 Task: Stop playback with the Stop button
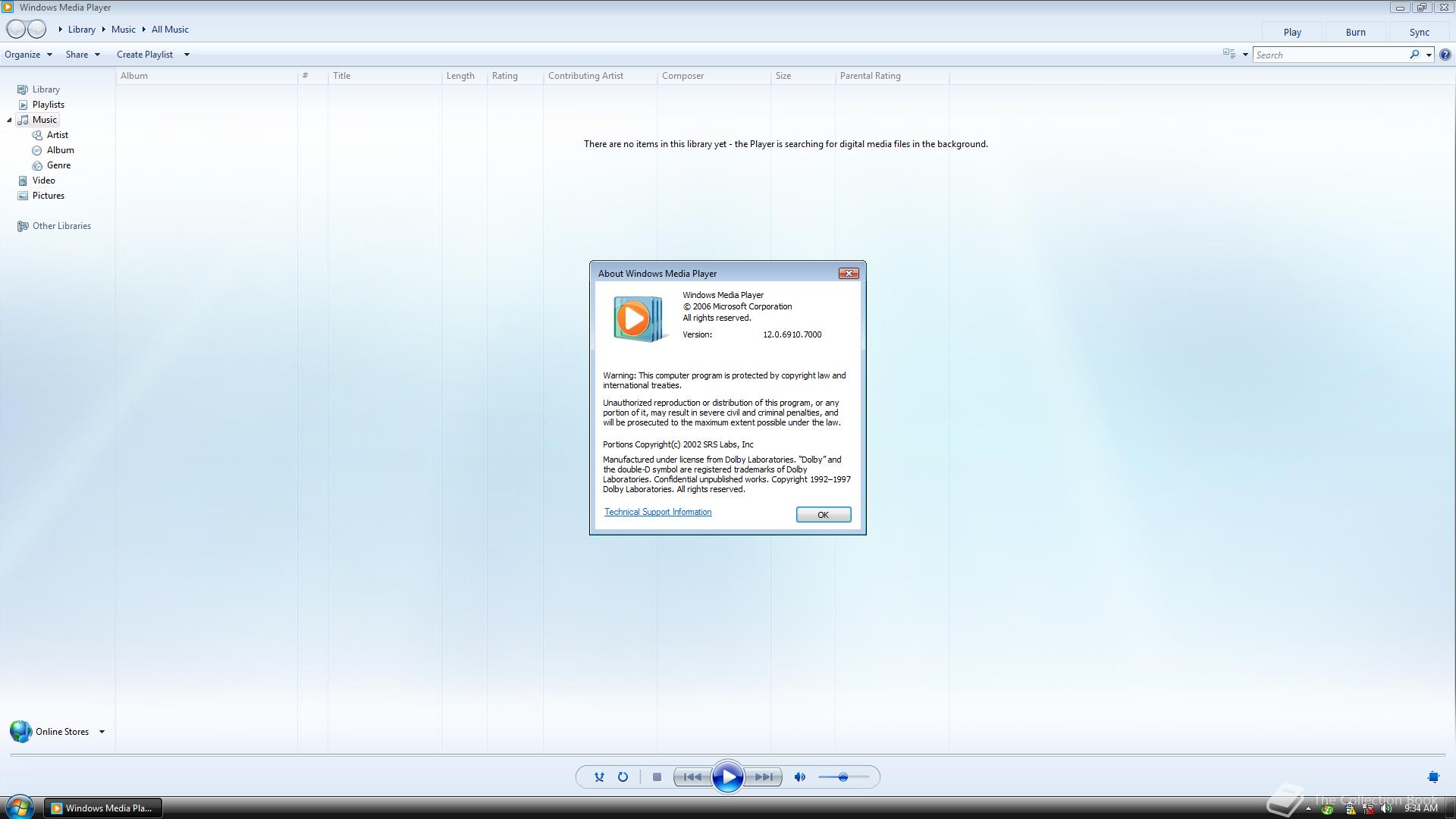(657, 777)
